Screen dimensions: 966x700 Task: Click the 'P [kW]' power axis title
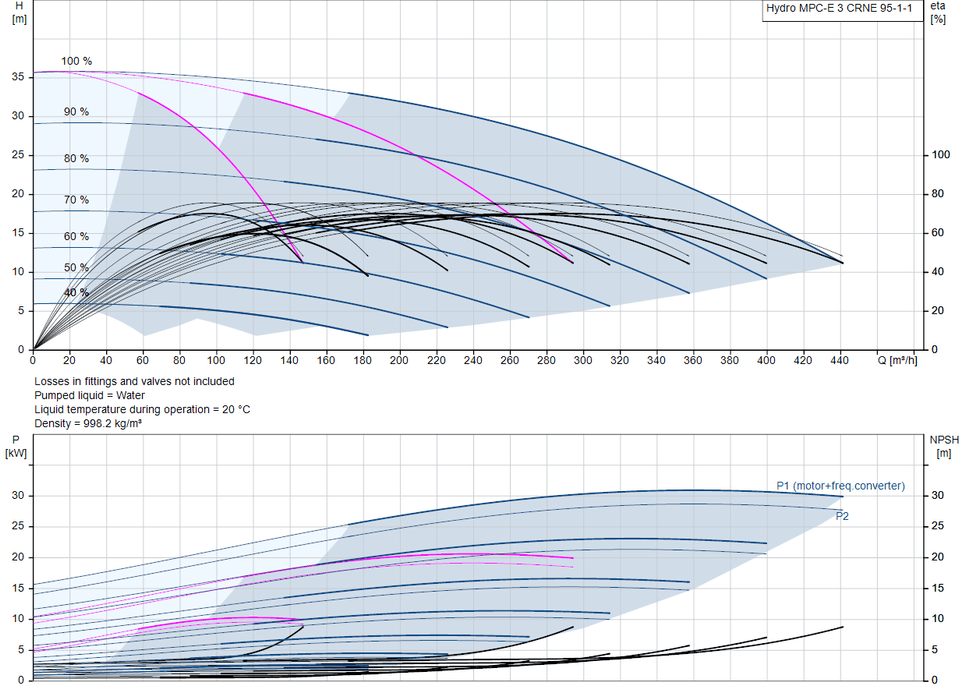point(16,447)
